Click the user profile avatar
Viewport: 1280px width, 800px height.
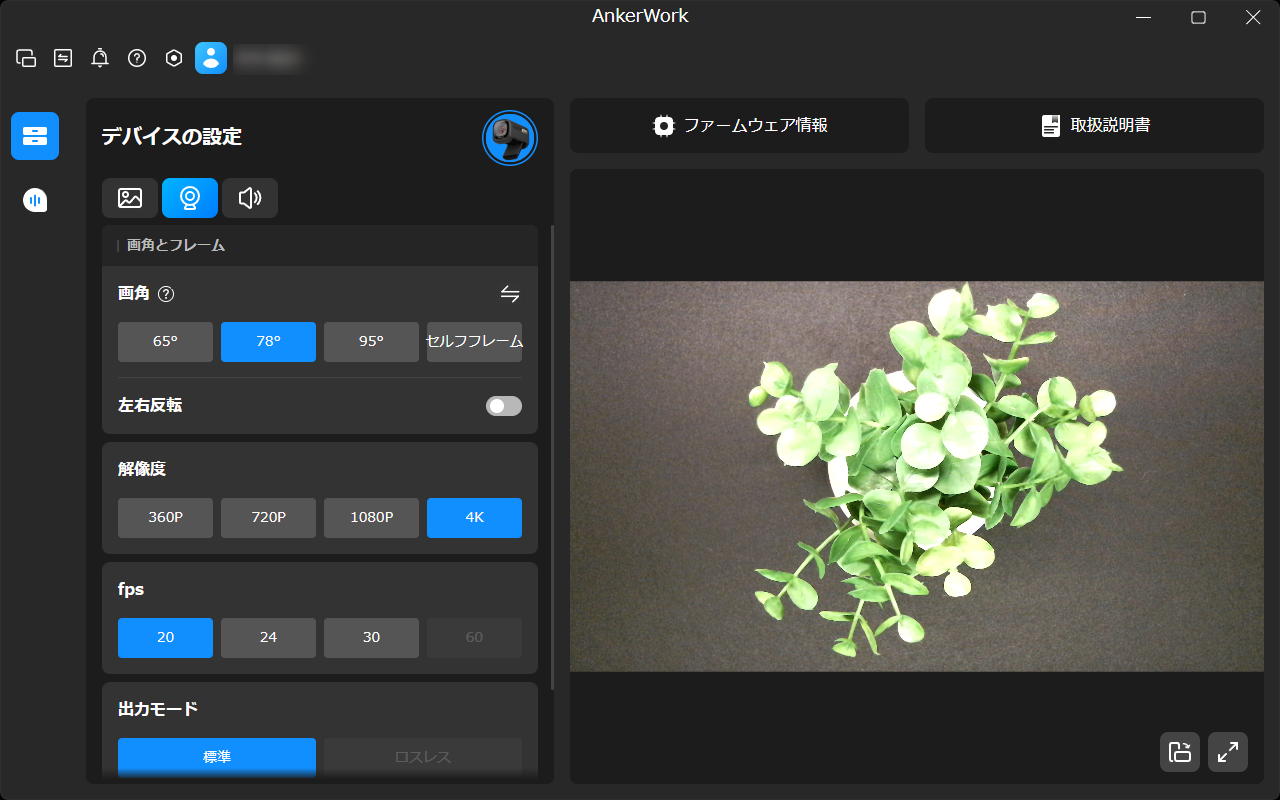click(211, 58)
